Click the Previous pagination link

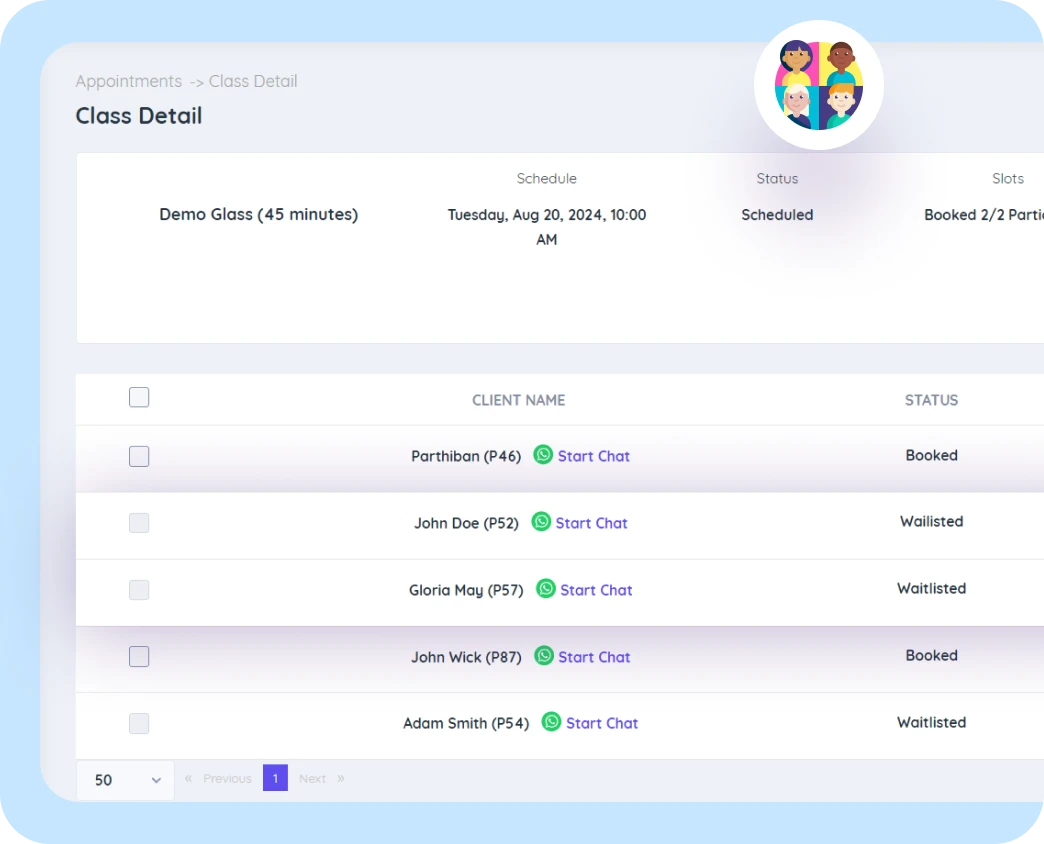click(227, 778)
